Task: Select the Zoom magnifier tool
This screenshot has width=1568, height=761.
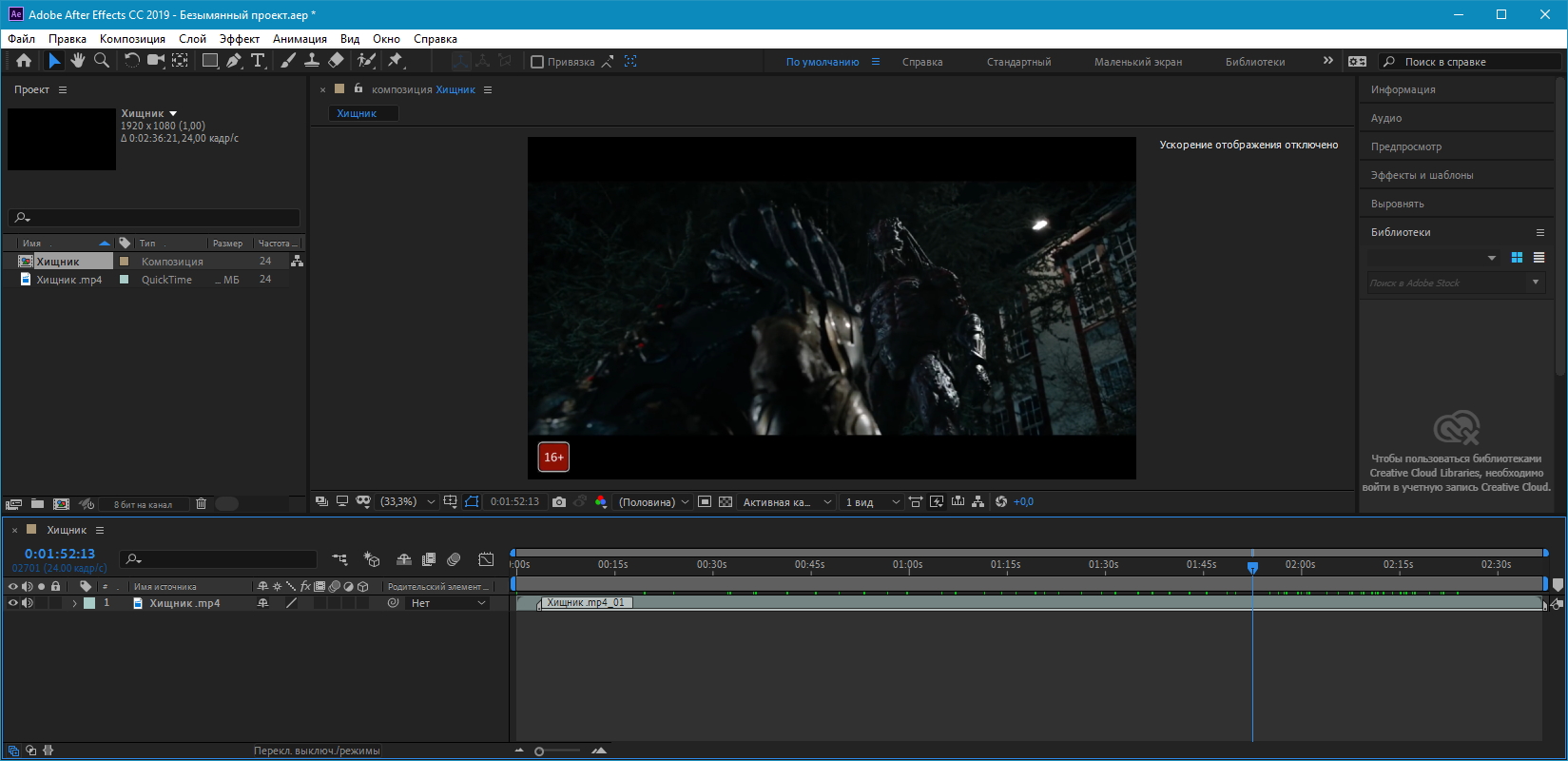Action: tap(102, 61)
